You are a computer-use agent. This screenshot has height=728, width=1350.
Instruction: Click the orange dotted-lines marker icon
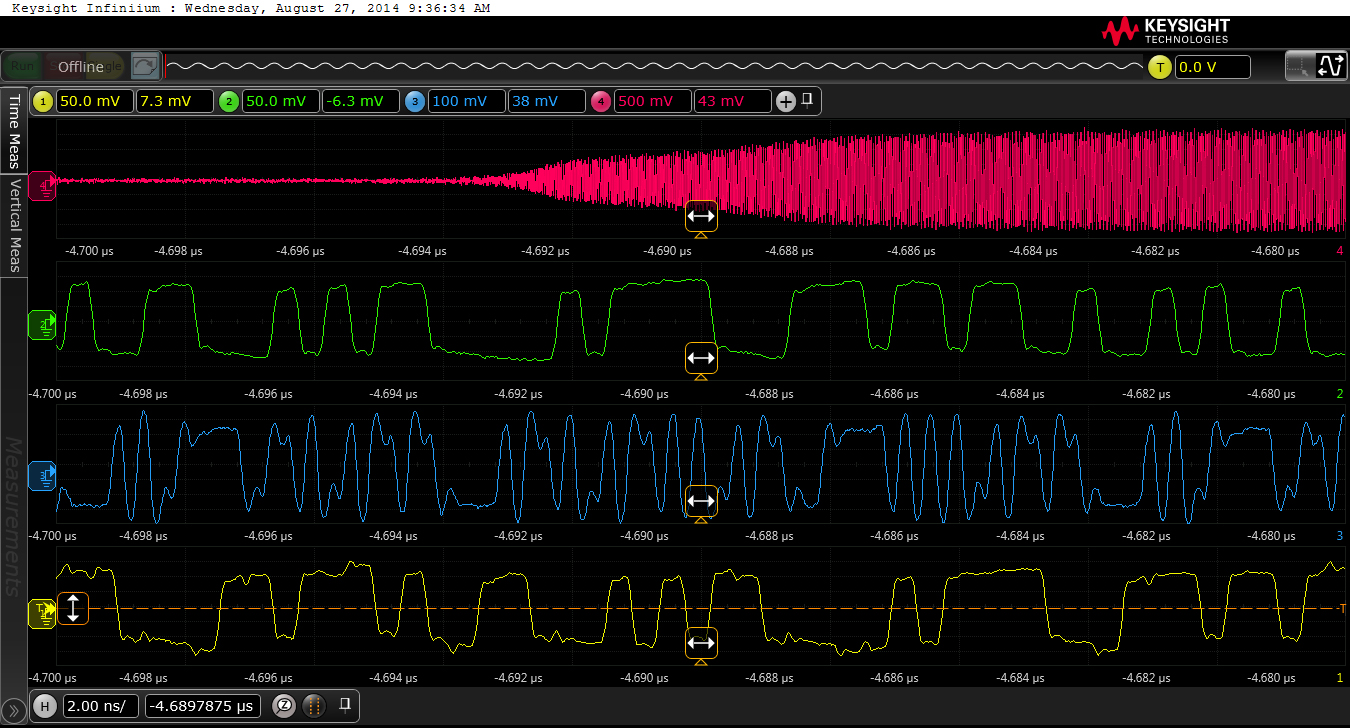point(313,706)
